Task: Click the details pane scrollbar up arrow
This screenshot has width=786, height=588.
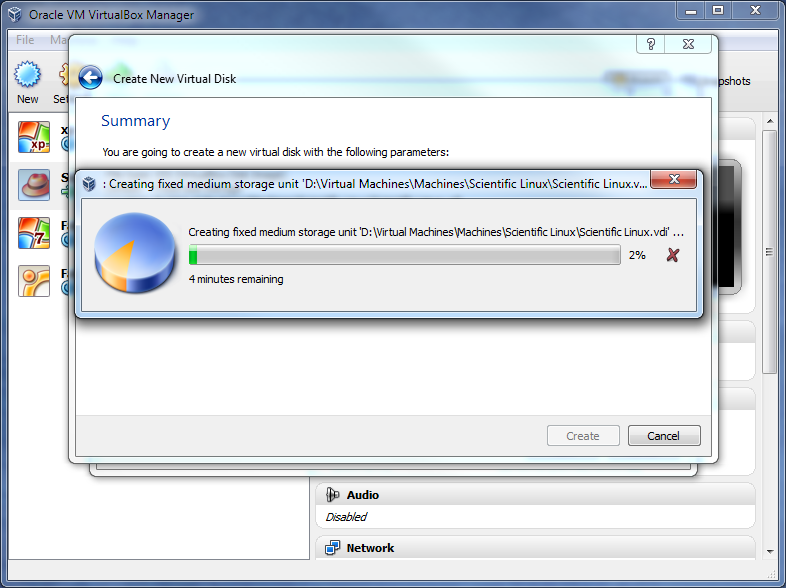Action: tap(770, 121)
